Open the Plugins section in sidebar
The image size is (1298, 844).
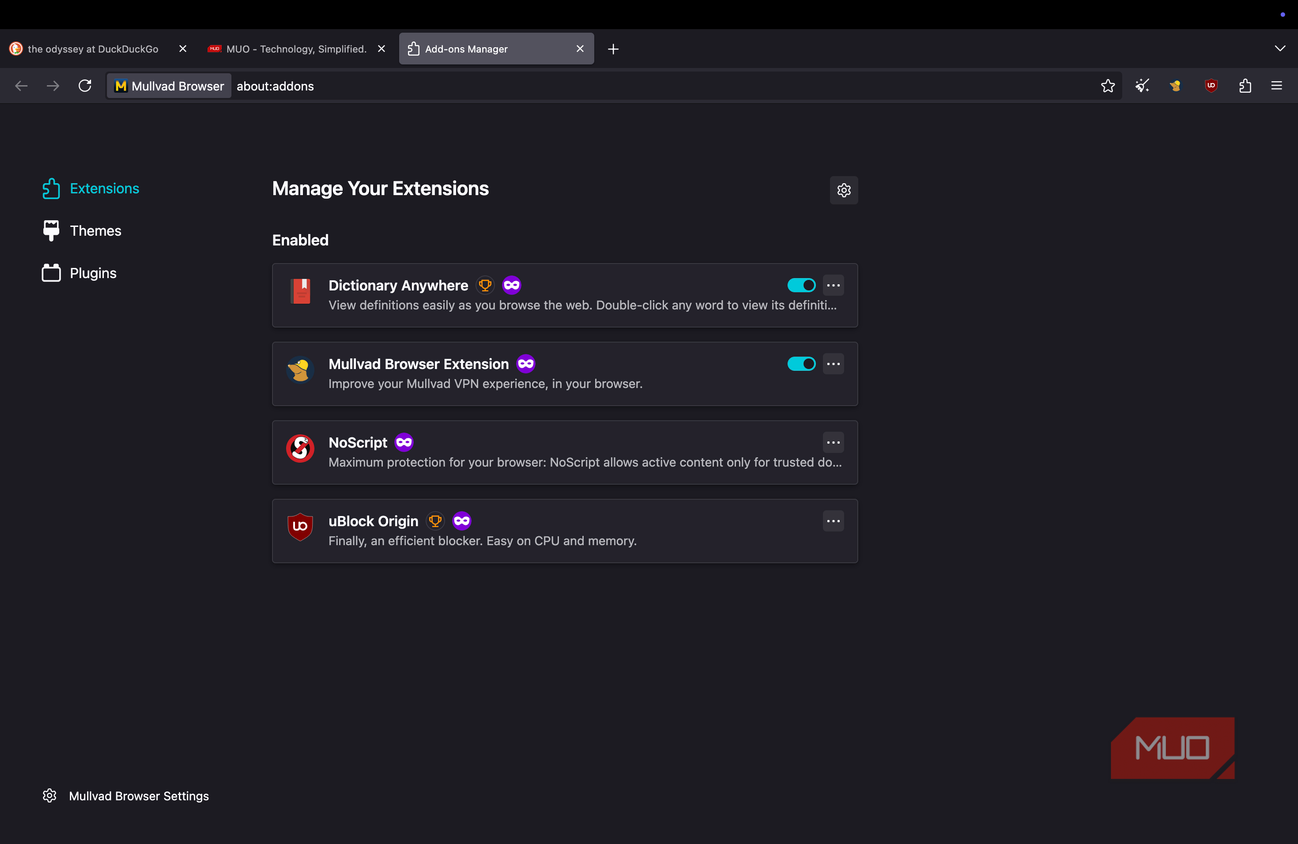pyautogui.click(x=79, y=273)
